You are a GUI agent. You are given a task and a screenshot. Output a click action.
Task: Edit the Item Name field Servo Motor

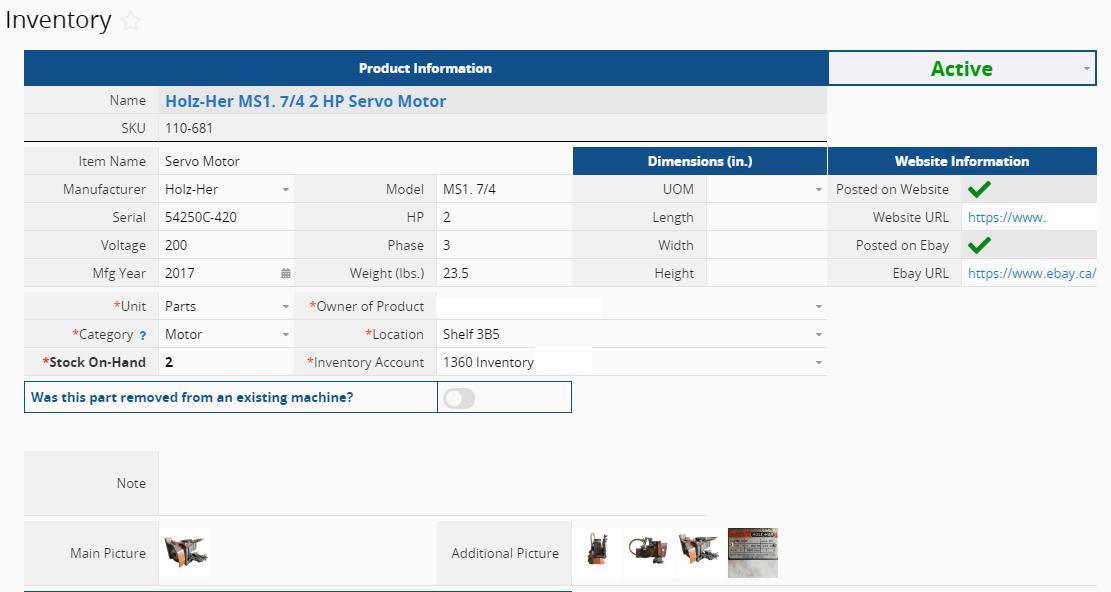(x=366, y=161)
